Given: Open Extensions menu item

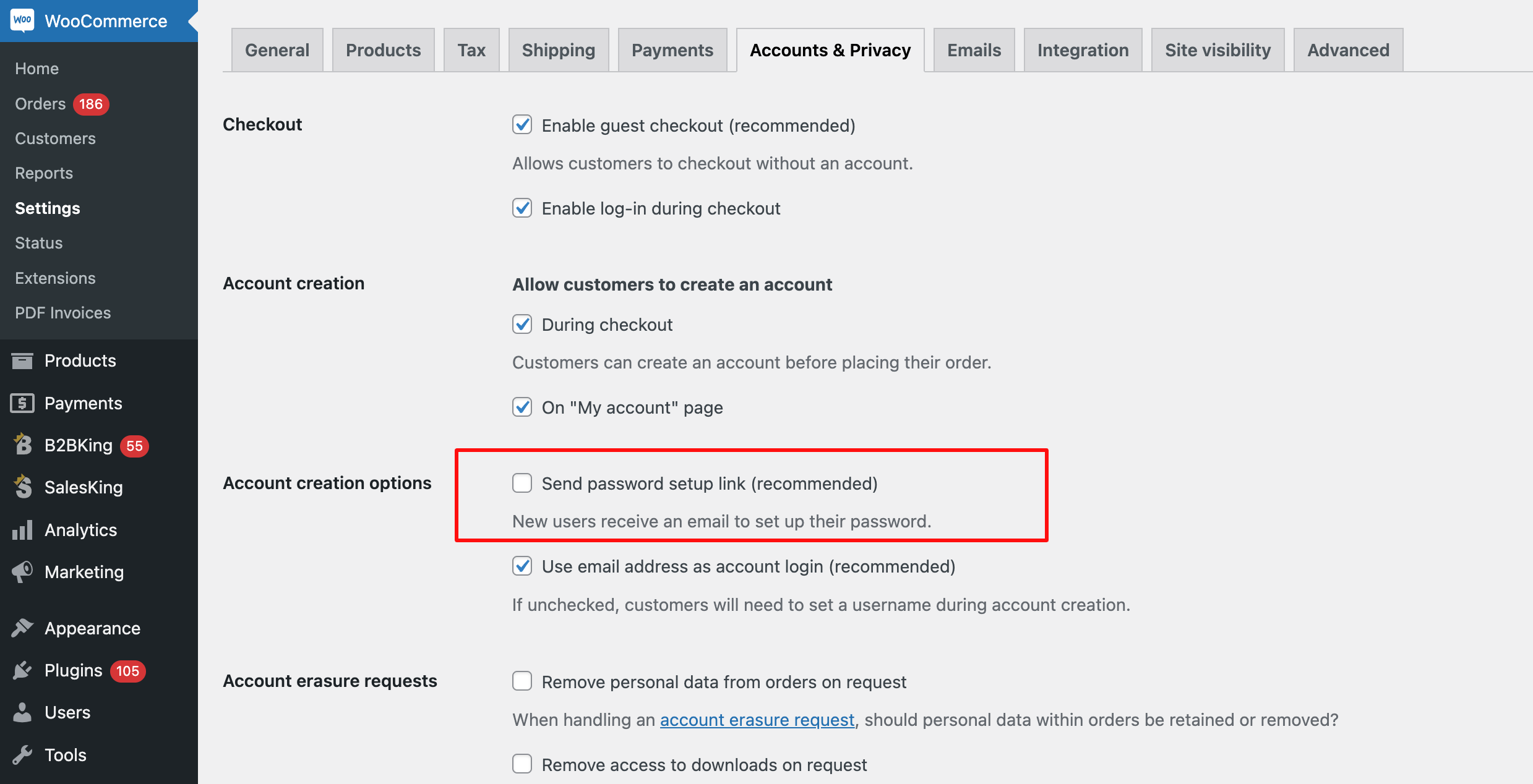Looking at the screenshot, I should pos(55,277).
